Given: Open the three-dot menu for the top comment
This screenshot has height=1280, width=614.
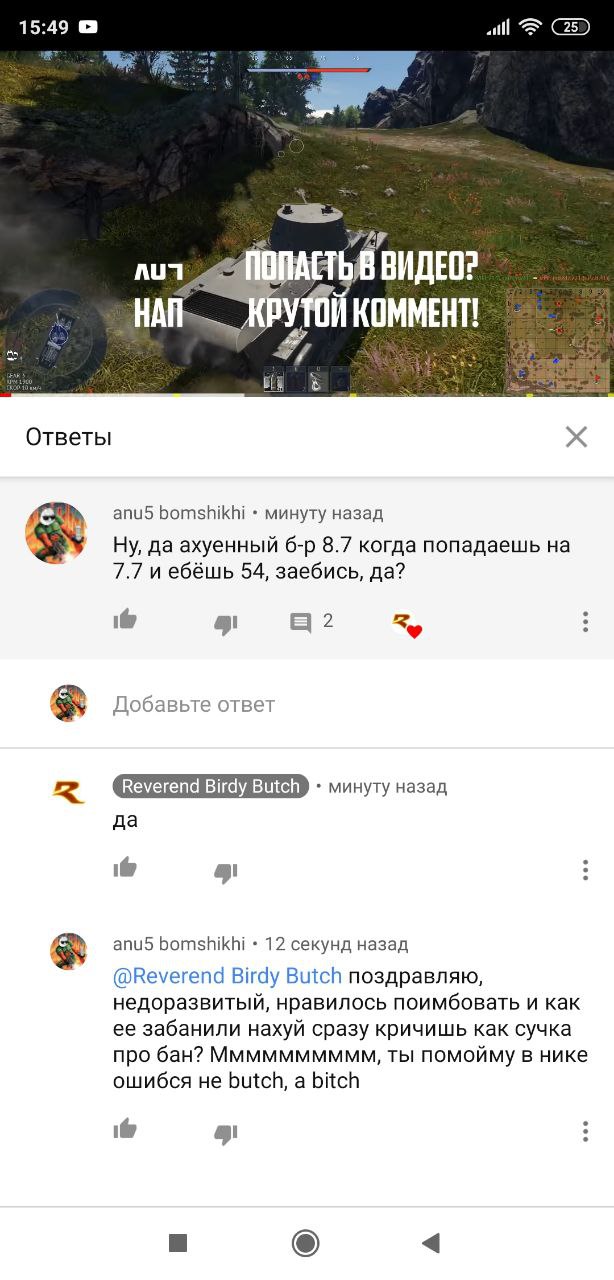Looking at the screenshot, I should (x=585, y=622).
